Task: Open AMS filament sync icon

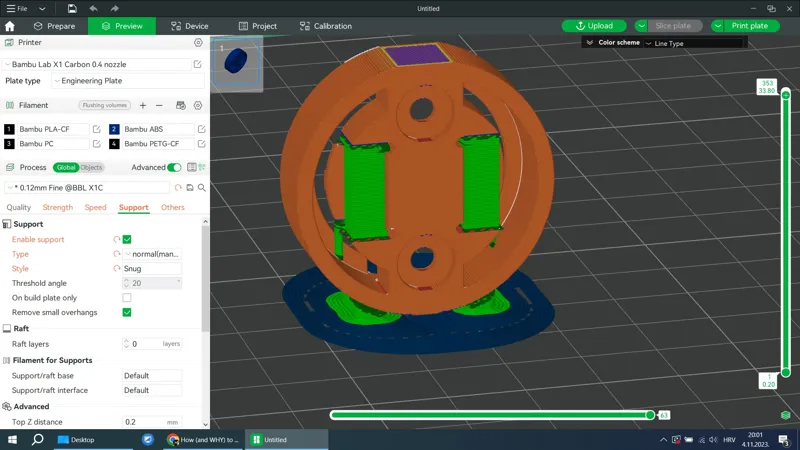Action: click(181, 105)
